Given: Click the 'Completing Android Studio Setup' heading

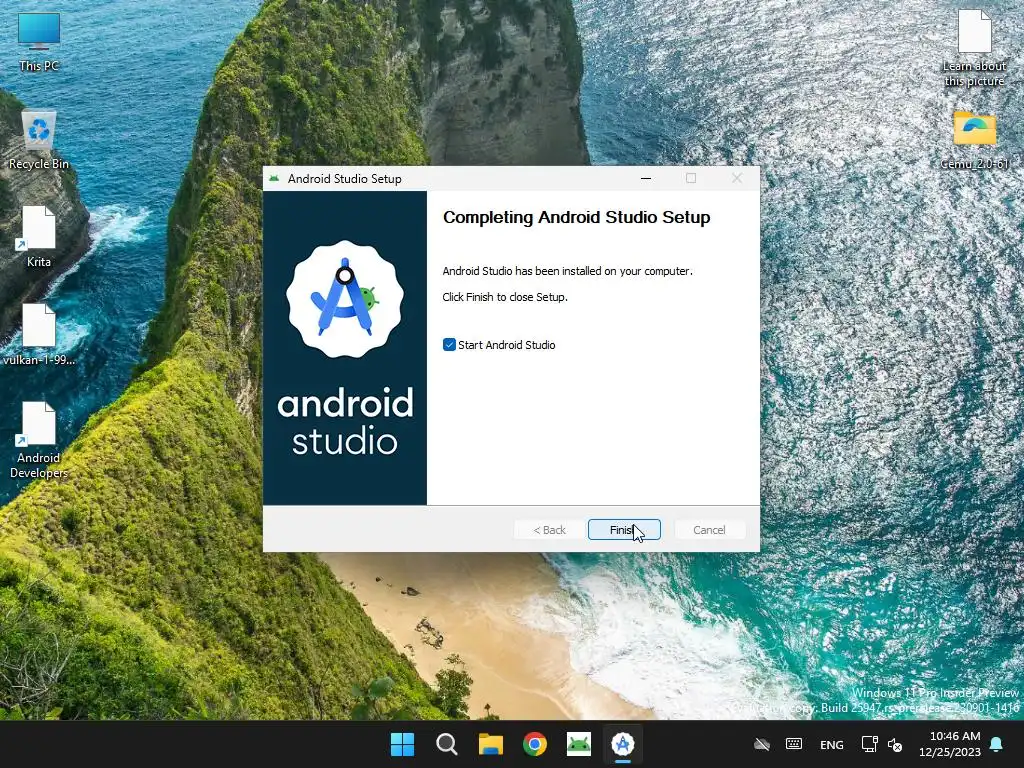Looking at the screenshot, I should click(x=577, y=217).
